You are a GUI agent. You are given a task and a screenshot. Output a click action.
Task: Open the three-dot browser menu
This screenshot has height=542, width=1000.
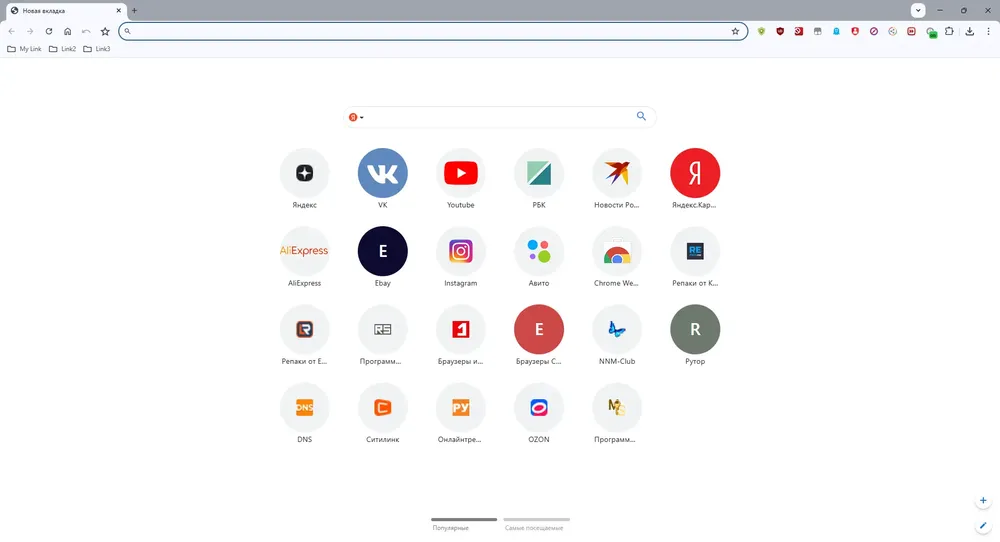click(989, 31)
